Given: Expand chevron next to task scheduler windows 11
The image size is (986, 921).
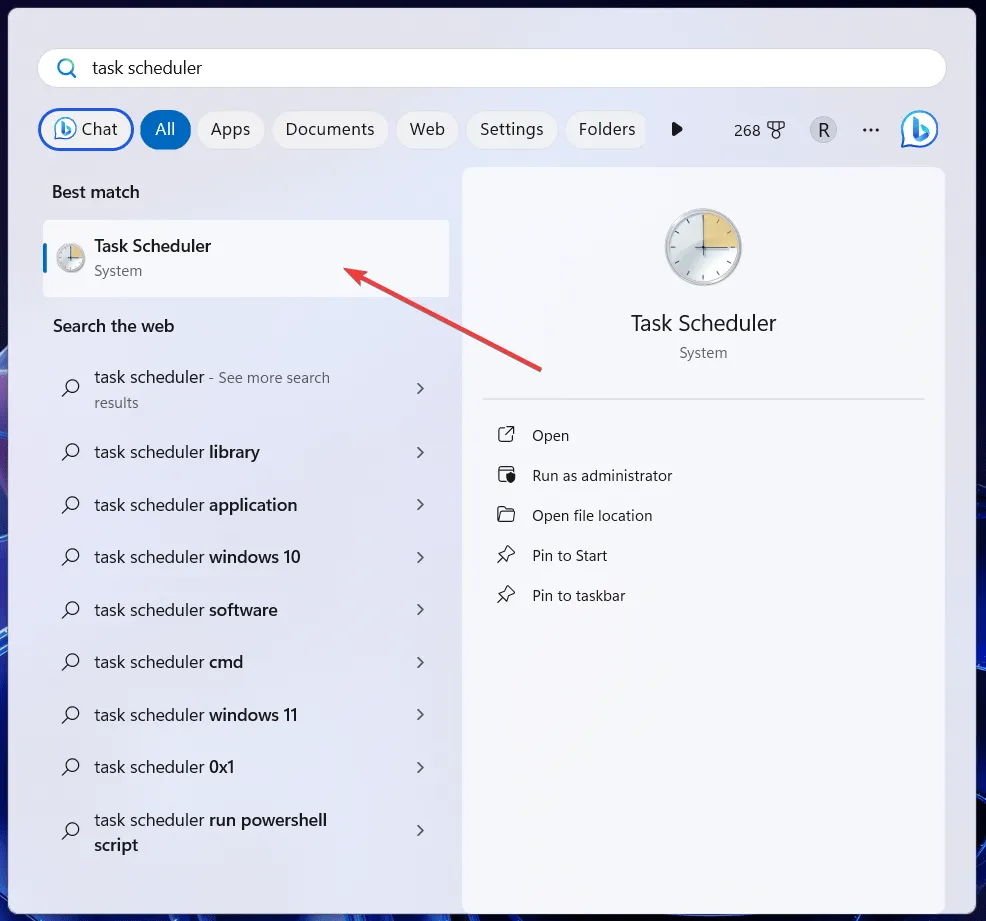Looking at the screenshot, I should [420, 715].
